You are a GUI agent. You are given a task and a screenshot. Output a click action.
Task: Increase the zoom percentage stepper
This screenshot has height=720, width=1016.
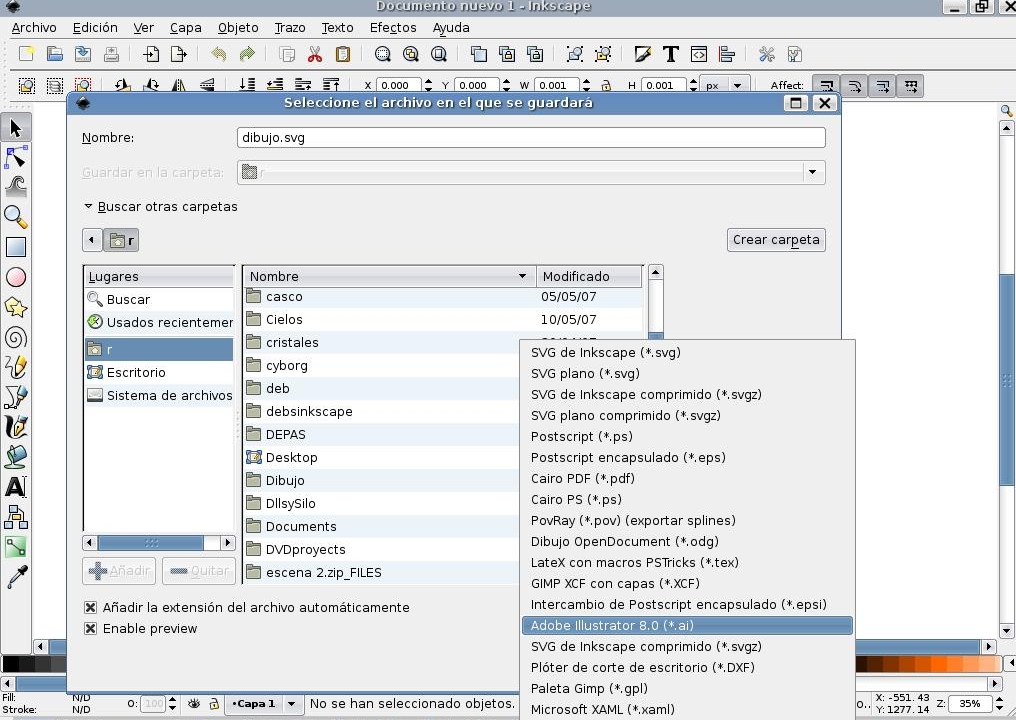tap(999, 699)
